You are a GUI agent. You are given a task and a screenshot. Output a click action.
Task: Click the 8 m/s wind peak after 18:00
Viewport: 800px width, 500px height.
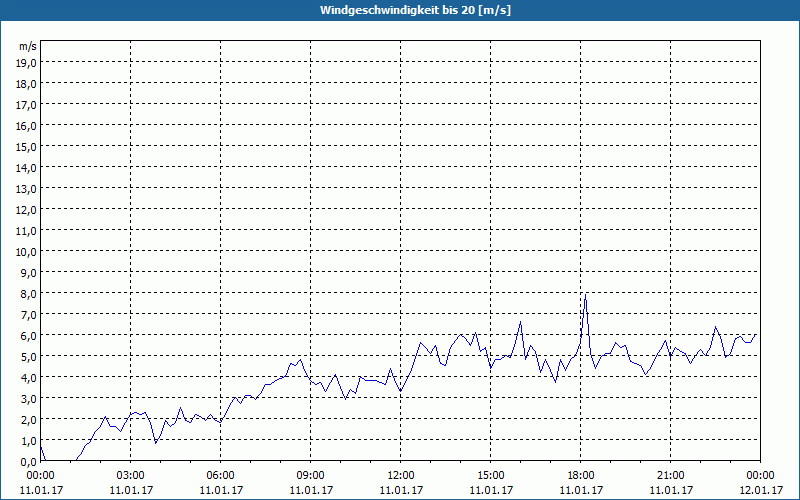click(x=585, y=294)
